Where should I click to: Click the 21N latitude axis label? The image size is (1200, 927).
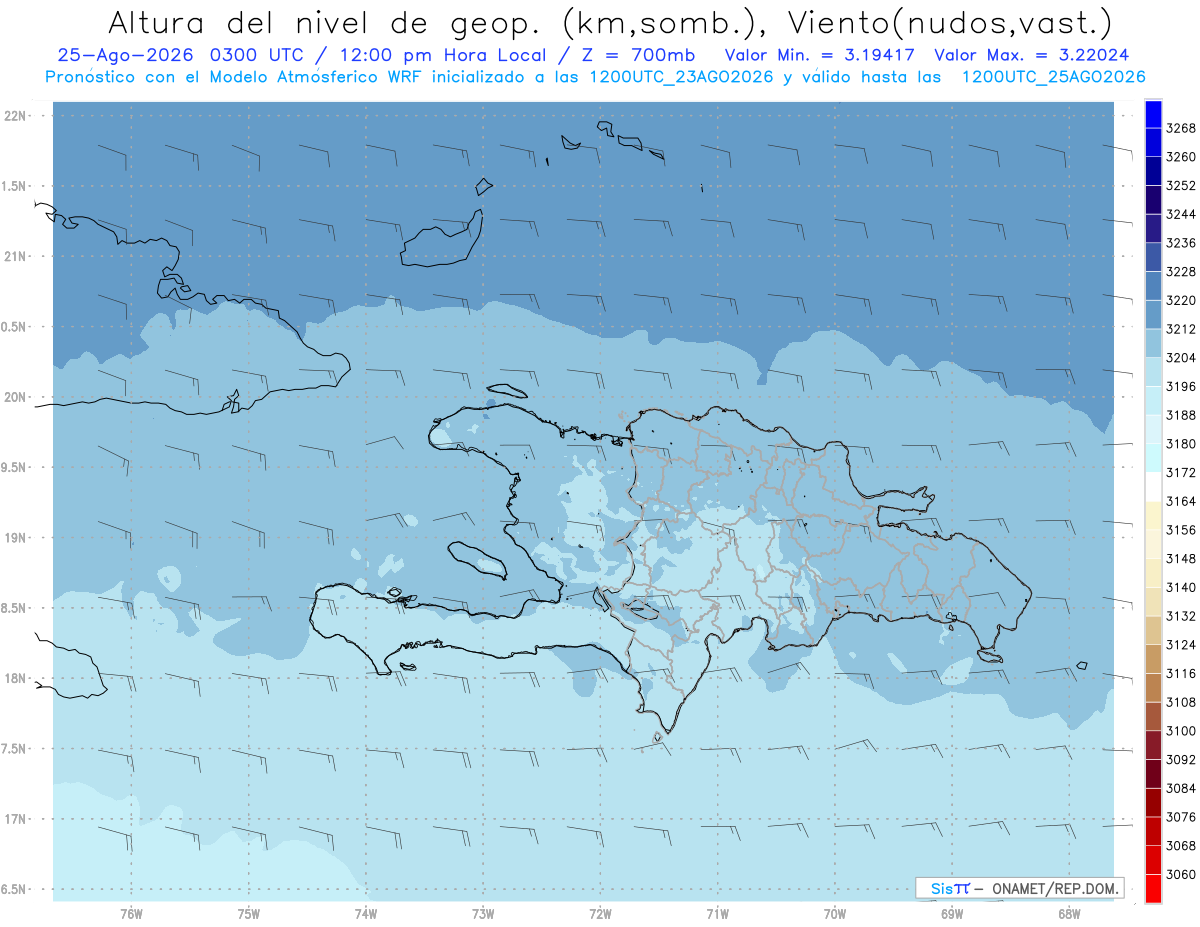[15, 257]
